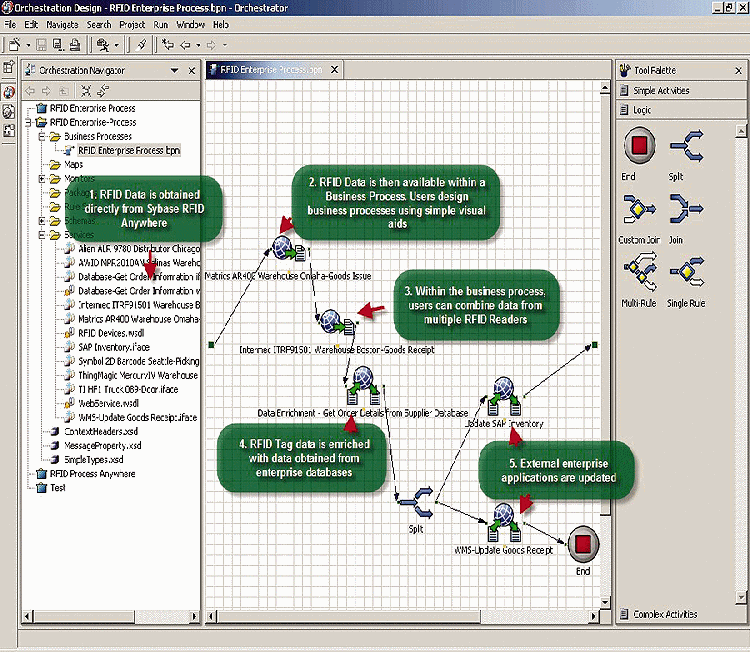Select the Matrics AR400 Goods Issue node
Screen dimensions: 750x652
pyautogui.click(x=289, y=248)
